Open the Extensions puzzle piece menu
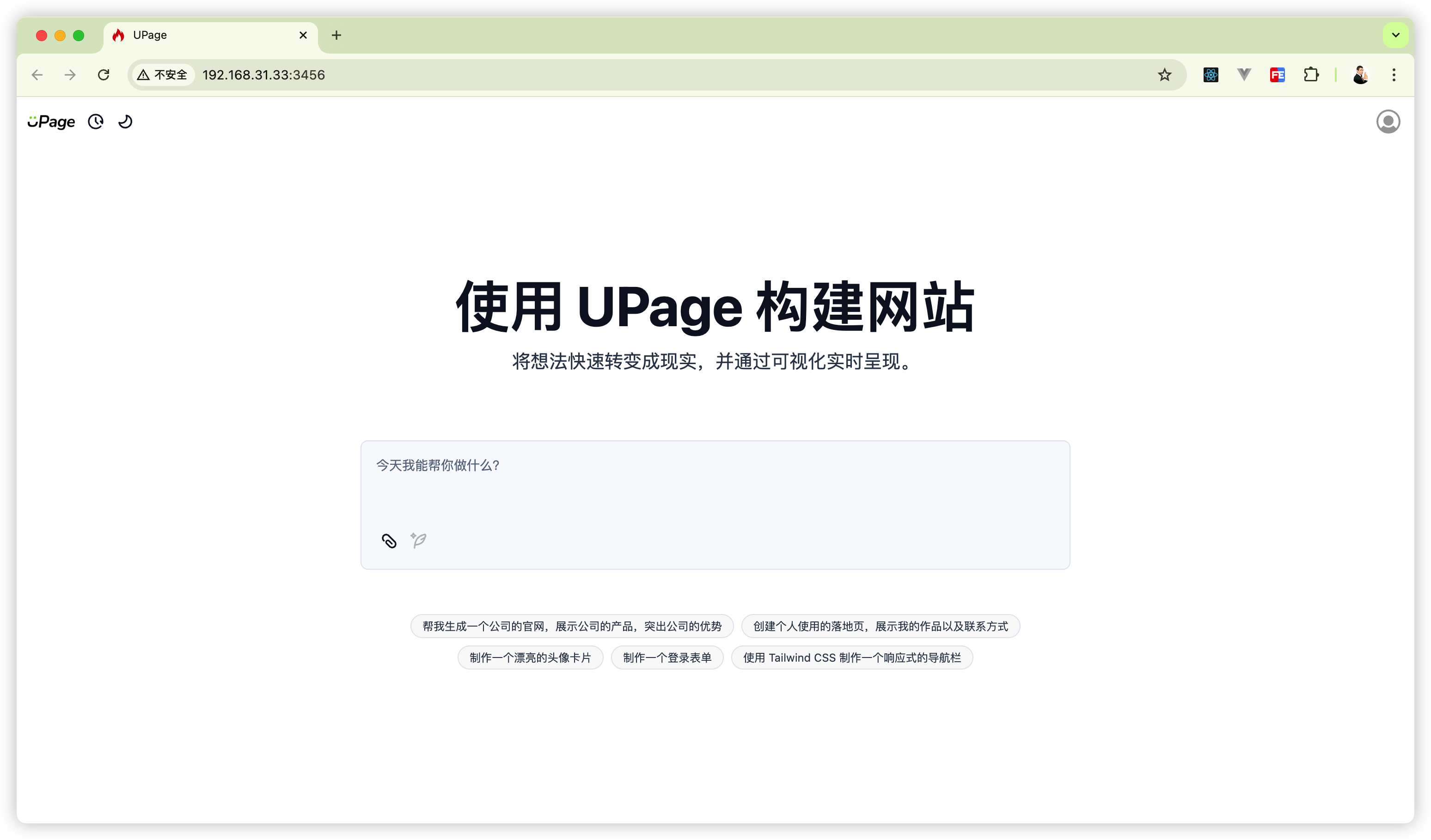Viewport: 1431px width, 840px height. pos(1311,75)
